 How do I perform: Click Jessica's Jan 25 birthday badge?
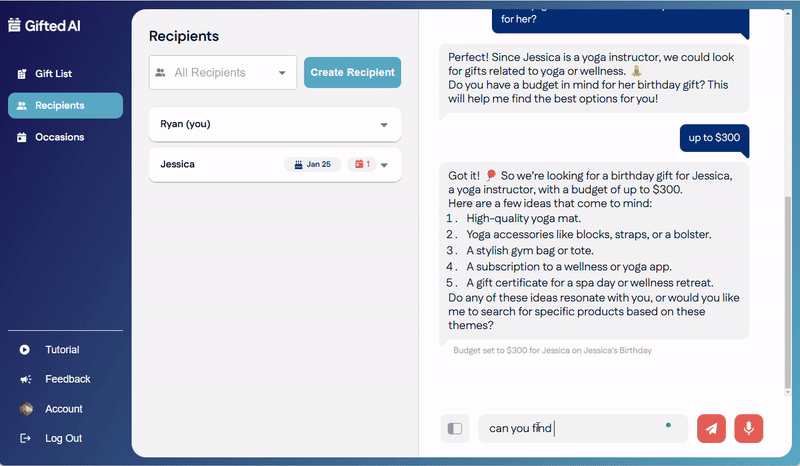[312, 164]
